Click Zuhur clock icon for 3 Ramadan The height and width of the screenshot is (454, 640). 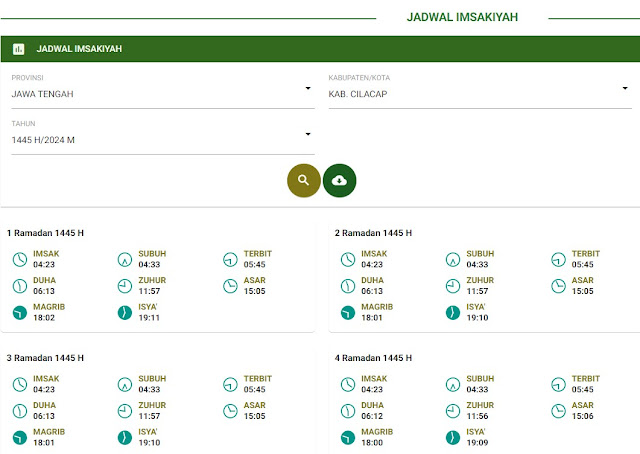tap(125, 411)
